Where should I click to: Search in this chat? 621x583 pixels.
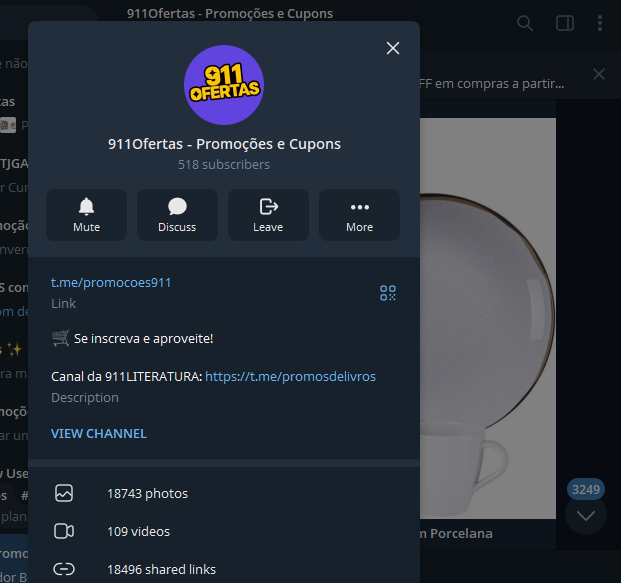[525, 23]
